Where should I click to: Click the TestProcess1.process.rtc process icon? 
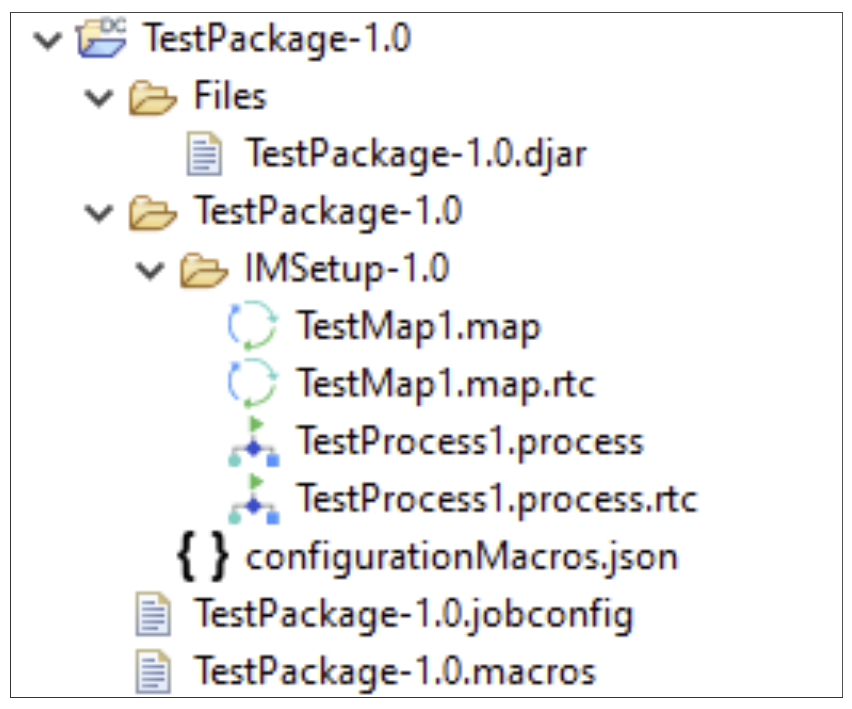[x=252, y=499]
